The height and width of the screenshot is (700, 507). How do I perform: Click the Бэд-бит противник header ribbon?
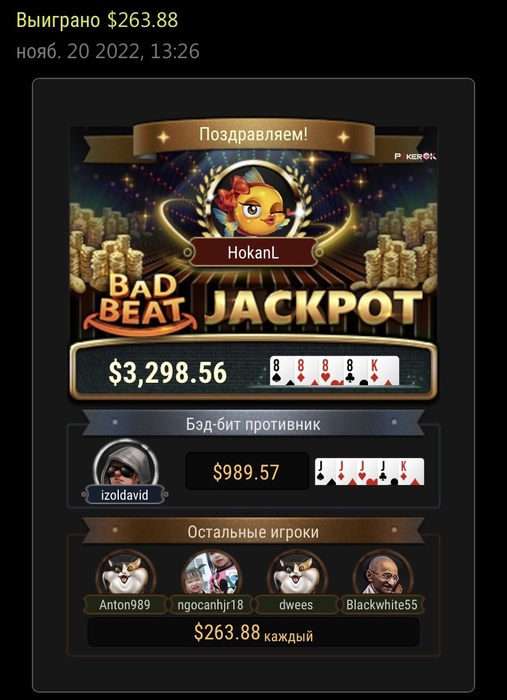click(x=253, y=424)
